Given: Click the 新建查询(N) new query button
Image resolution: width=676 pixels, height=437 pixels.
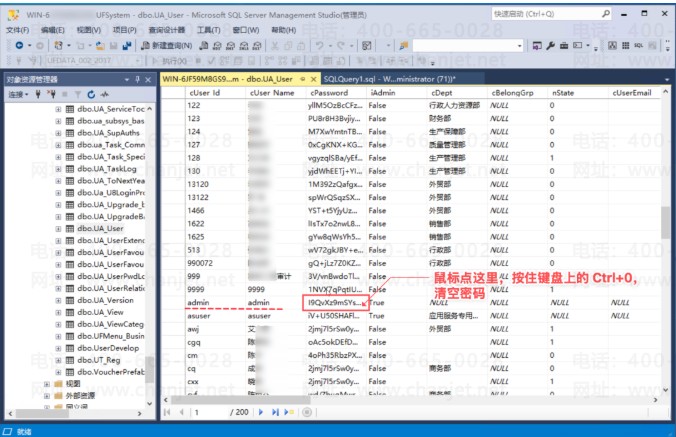Looking at the screenshot, I should point(166,45).
